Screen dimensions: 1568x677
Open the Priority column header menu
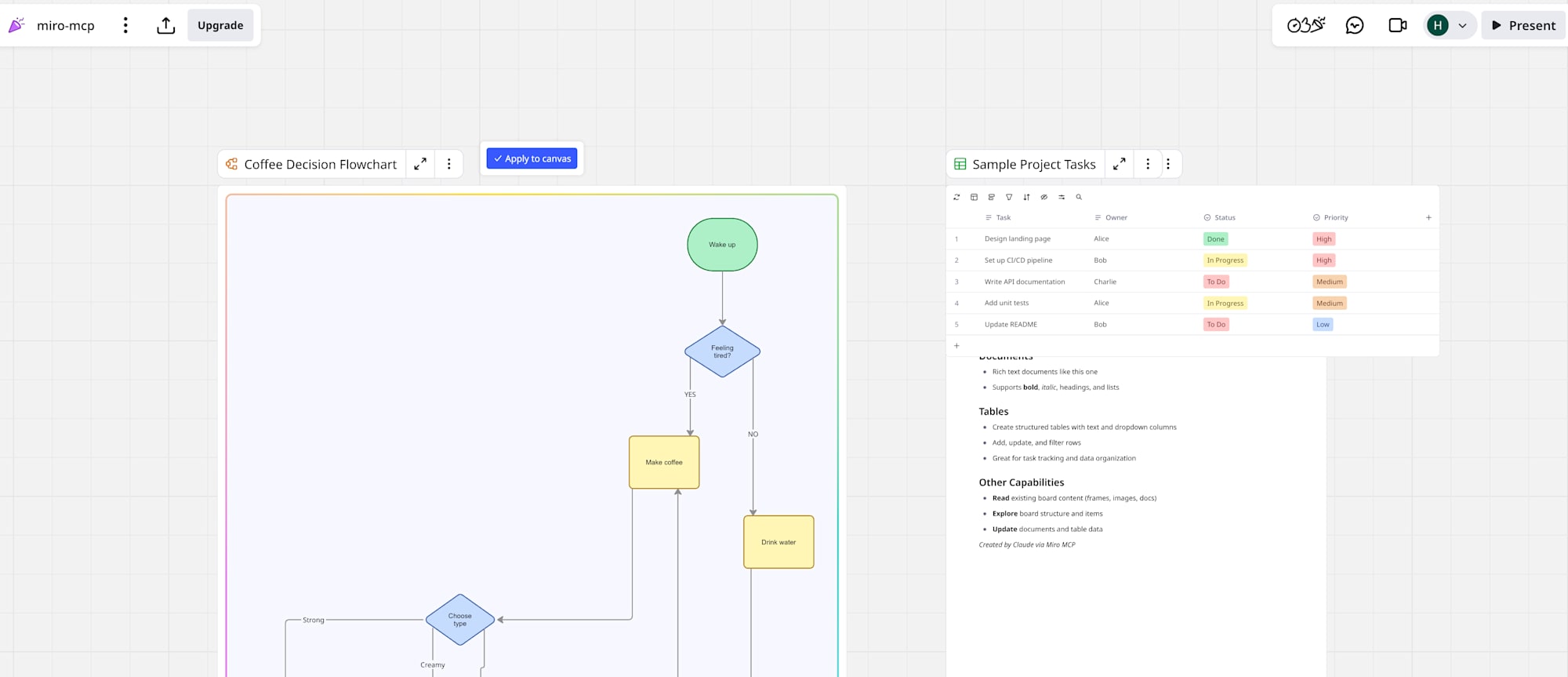tap(1335, 217)
